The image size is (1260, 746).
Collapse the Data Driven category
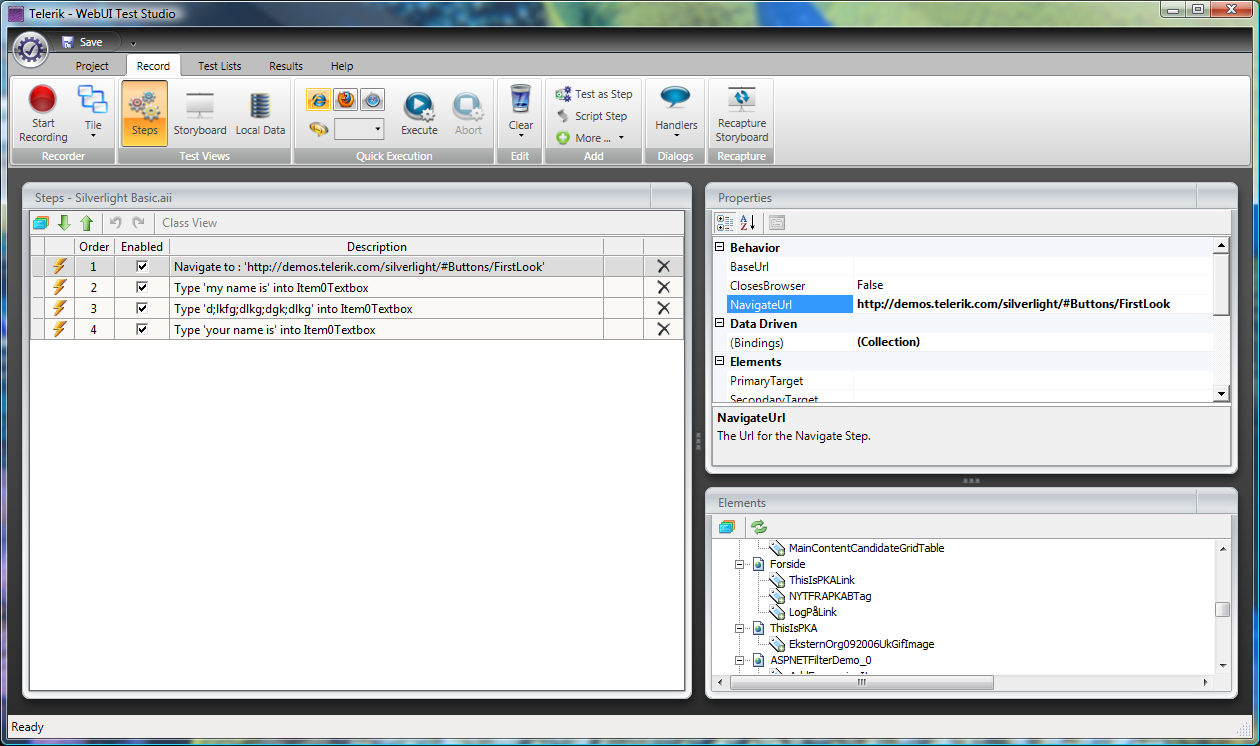[x=720, y=323]
